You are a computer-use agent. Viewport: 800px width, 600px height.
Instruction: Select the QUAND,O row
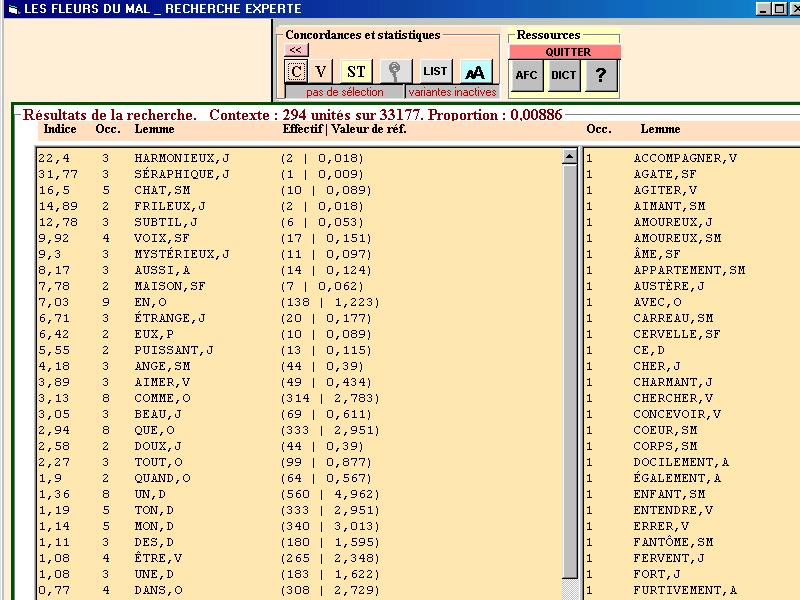pos(298,478)
